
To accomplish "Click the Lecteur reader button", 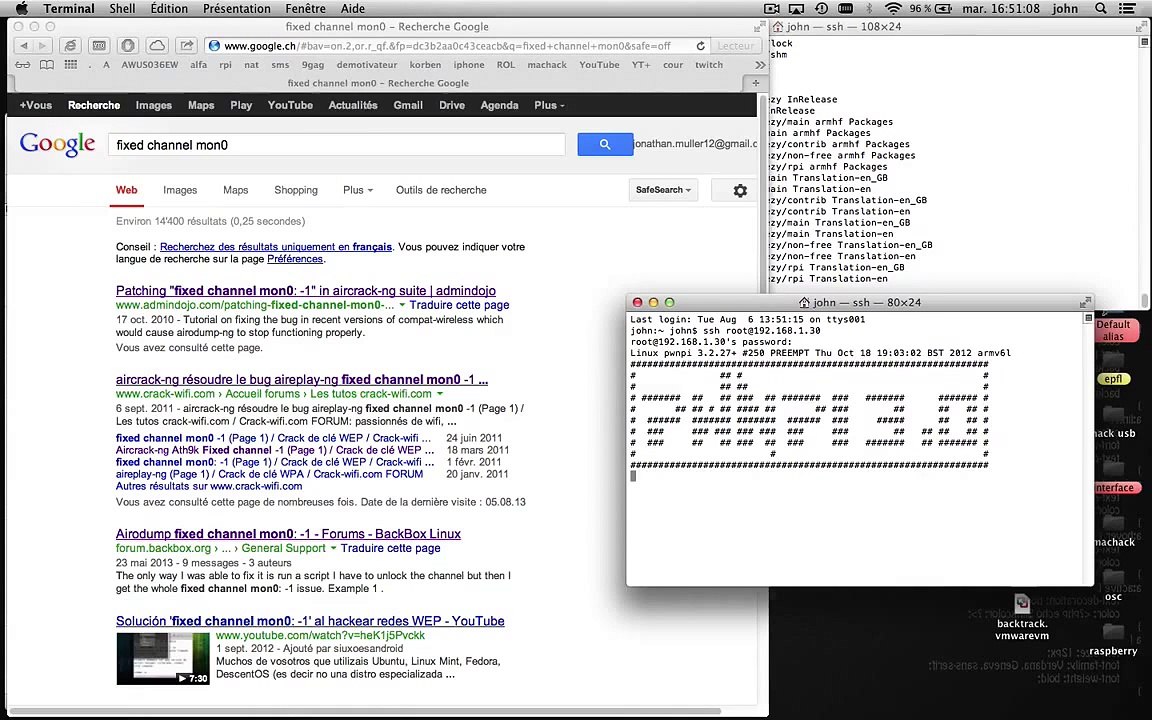I will [x=735, y=46].
